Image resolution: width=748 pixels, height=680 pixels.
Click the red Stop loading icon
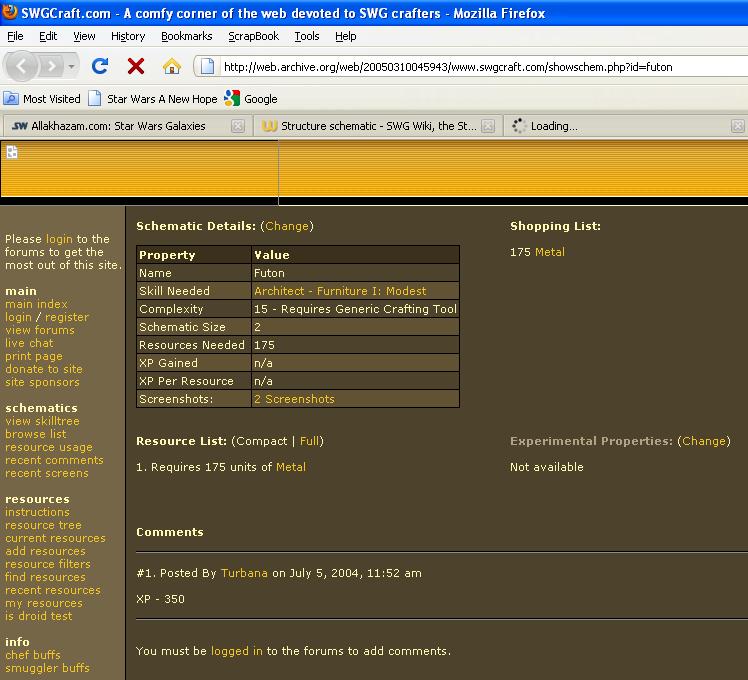(x=136, y=66)
